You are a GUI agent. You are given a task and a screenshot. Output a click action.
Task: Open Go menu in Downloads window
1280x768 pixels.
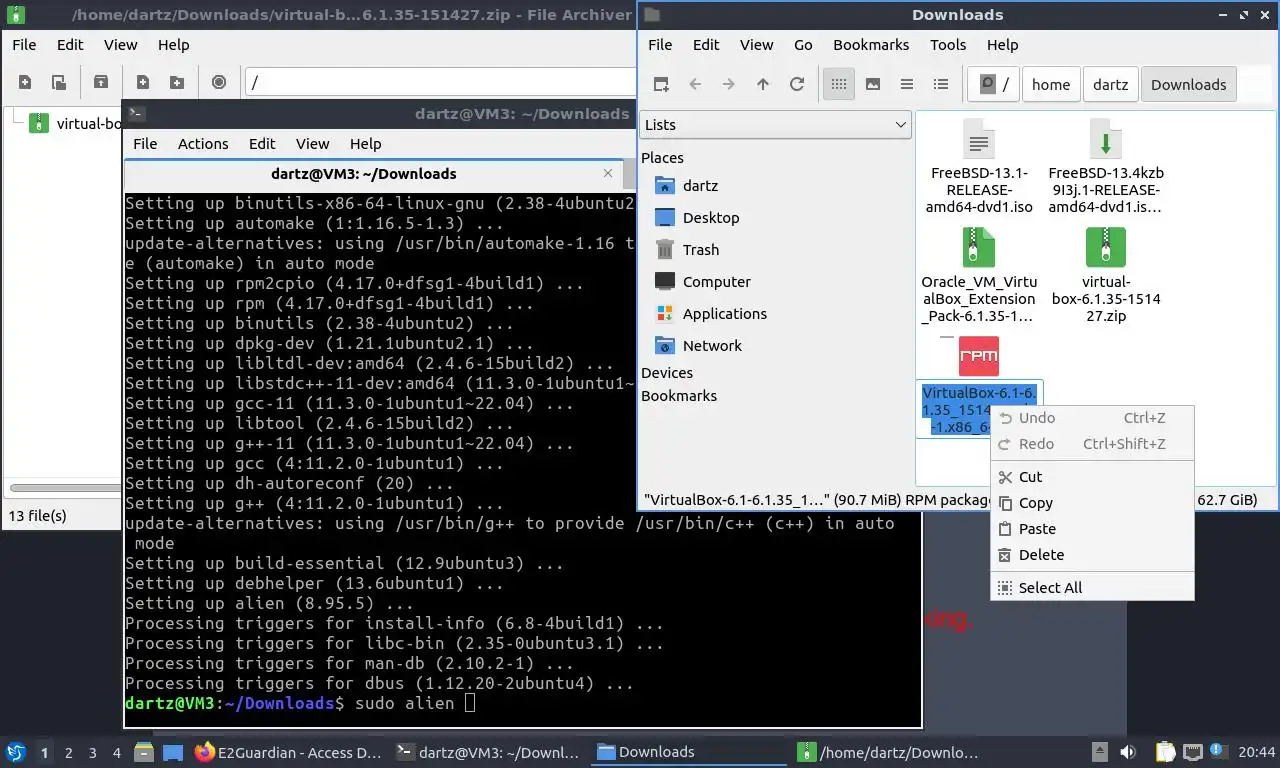[803, 45]
